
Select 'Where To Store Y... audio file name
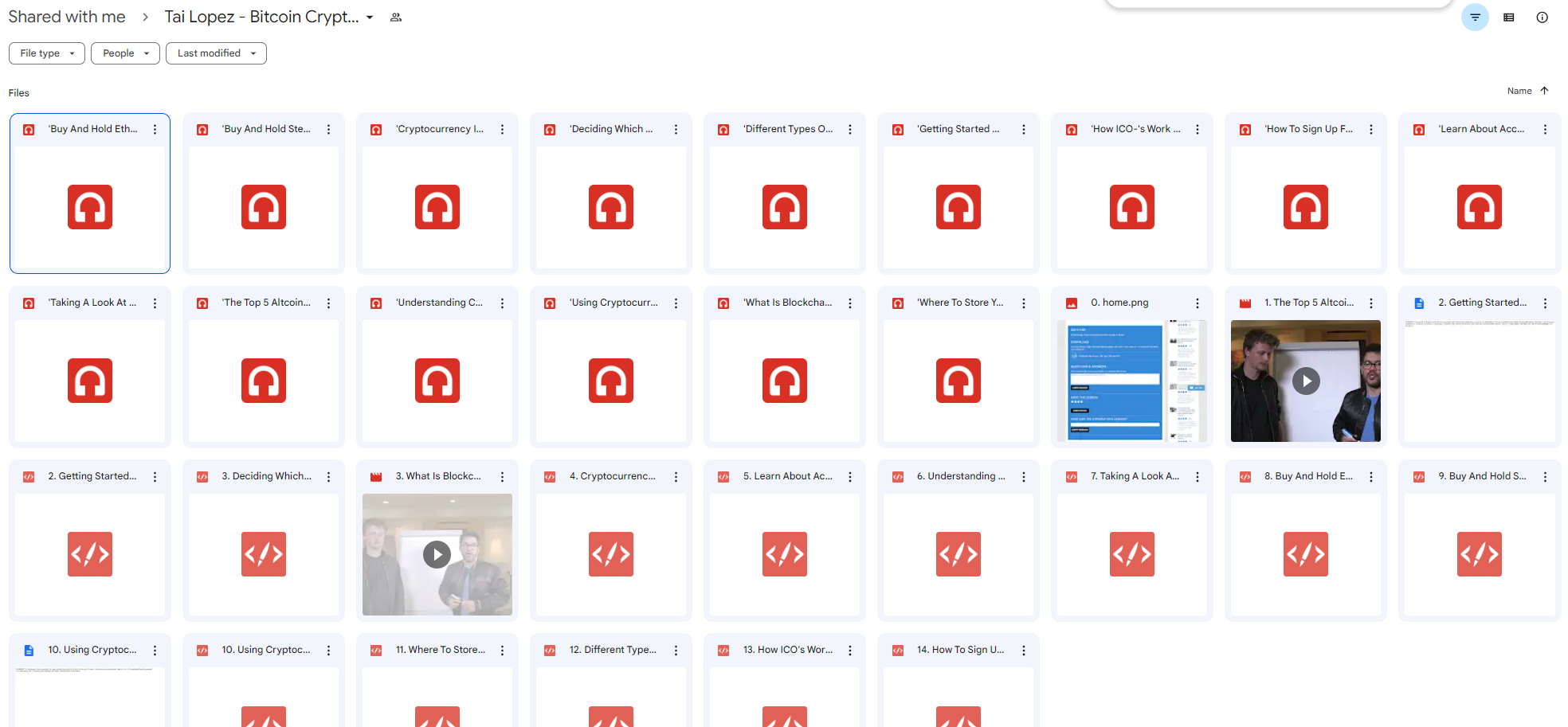pos(960,303)
